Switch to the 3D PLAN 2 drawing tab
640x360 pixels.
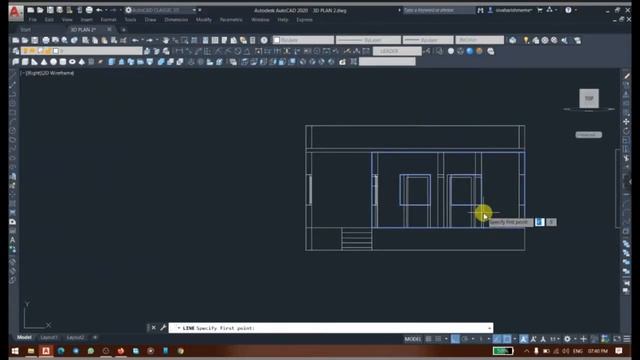[83, 29]
